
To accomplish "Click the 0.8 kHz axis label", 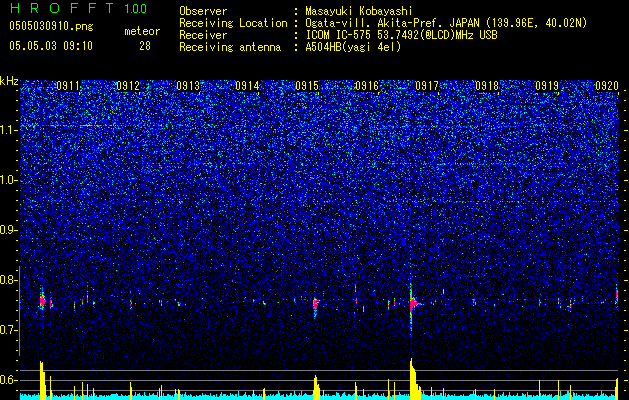I will pyautogui.click(x=9, y=280).
